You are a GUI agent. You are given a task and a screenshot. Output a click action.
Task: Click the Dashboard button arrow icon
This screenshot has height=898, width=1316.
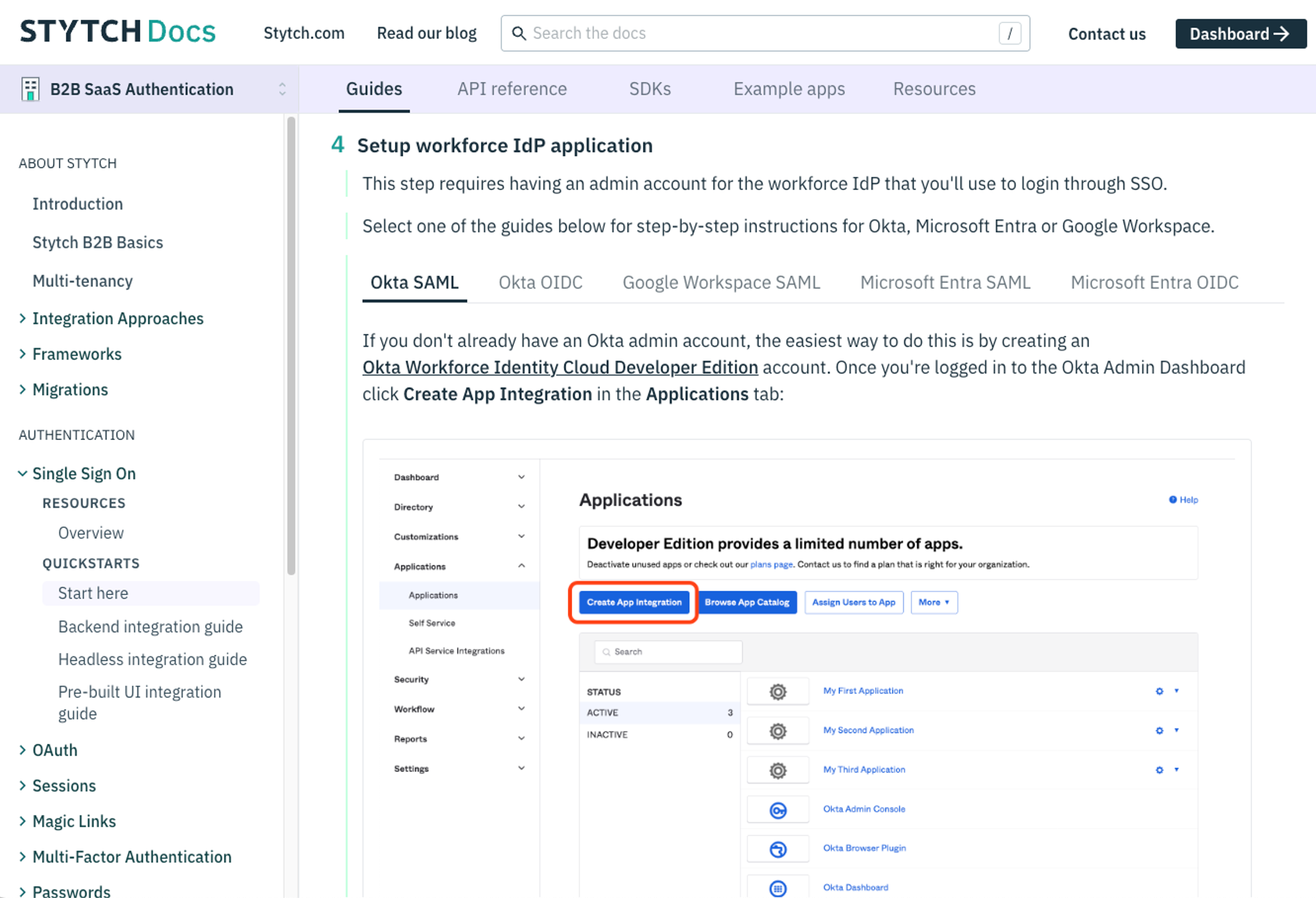pos(1281,34)
